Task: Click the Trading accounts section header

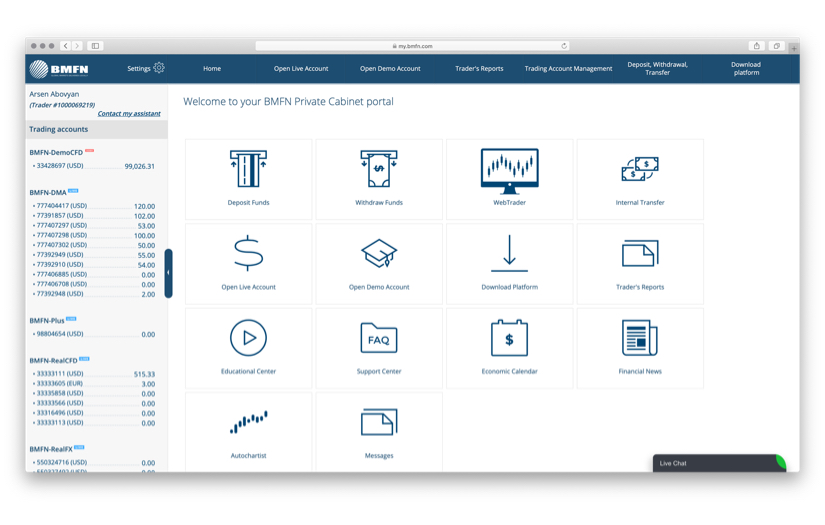Action: pos(97,129)
